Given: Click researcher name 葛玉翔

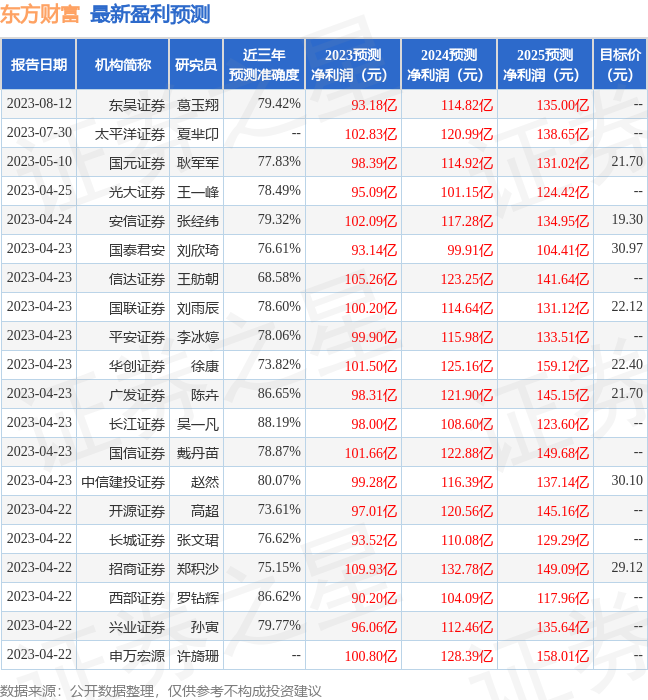Looking at the screenshot, I should coord(198,105).
